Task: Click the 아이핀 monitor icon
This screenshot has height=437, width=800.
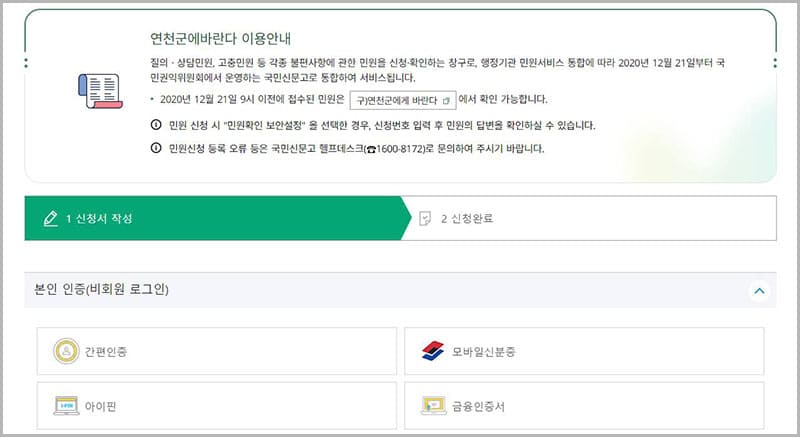Action: [67, 406]
